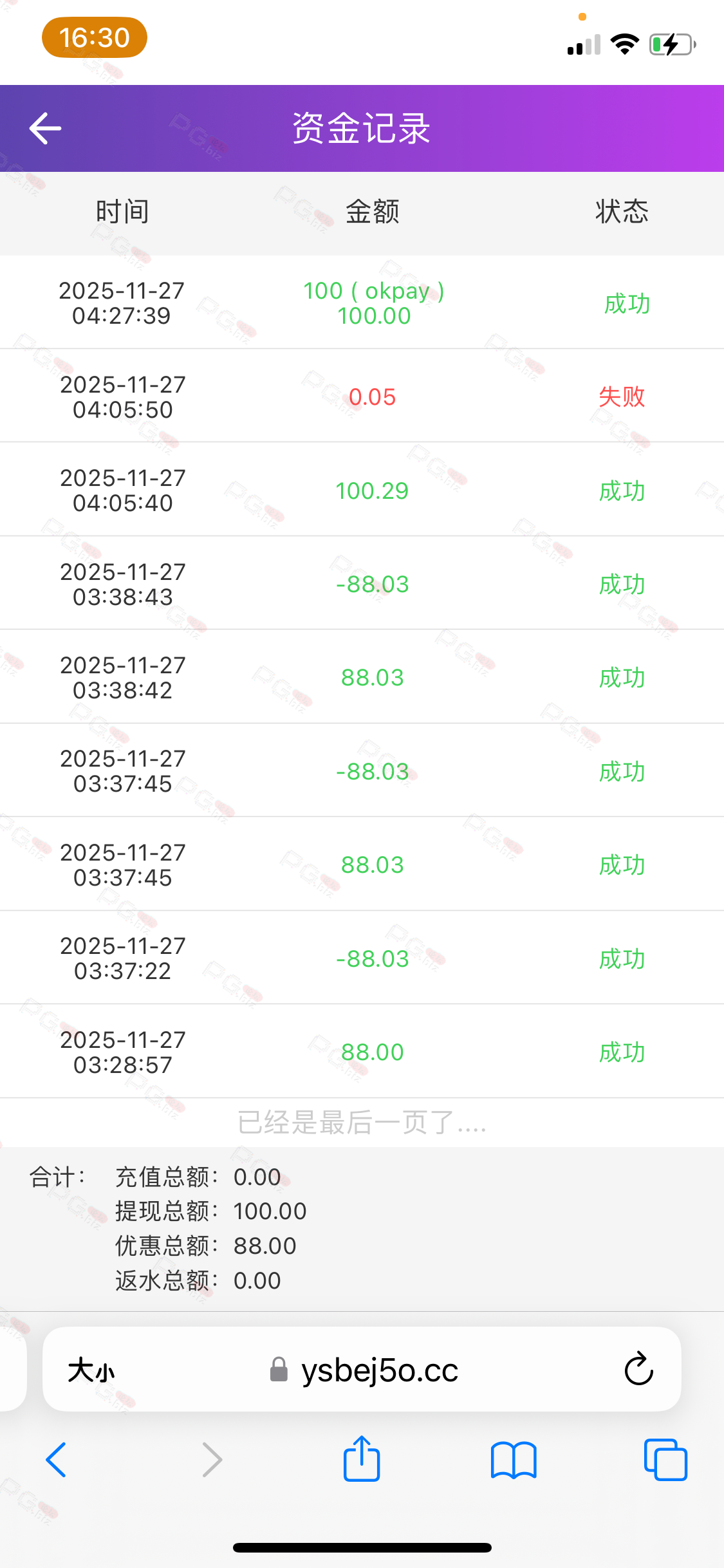Go back with Safari's blue chevron
Viewport: 724px width, 1568px height.
[x=56, y=1460]
